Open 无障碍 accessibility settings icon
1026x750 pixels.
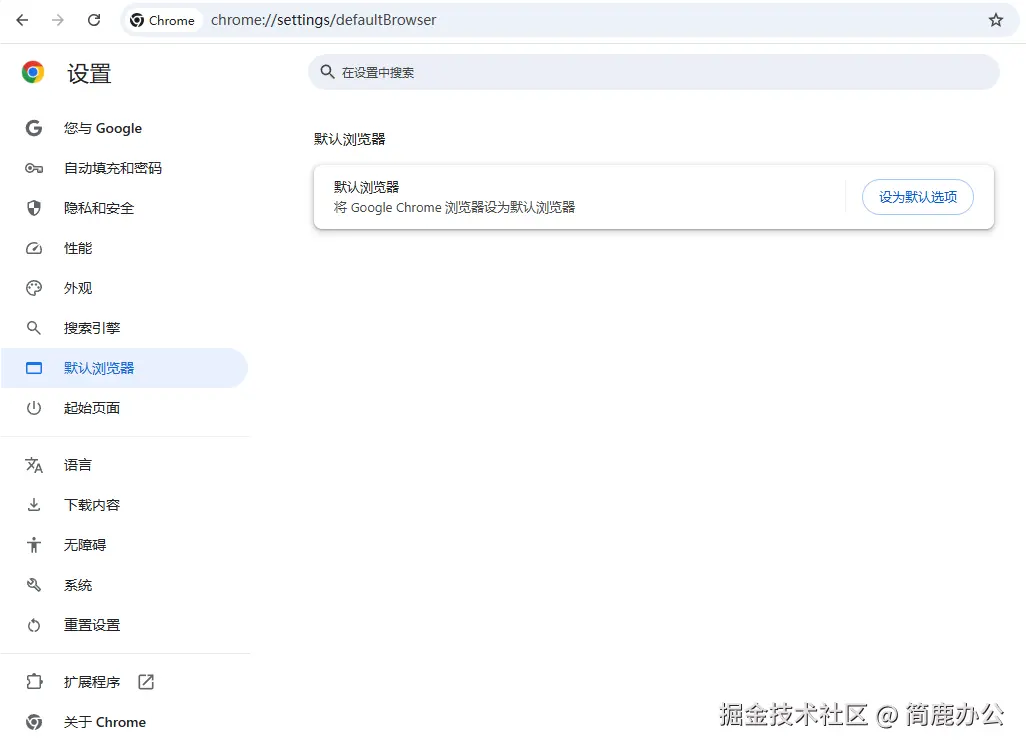click(x=33, y=544)
